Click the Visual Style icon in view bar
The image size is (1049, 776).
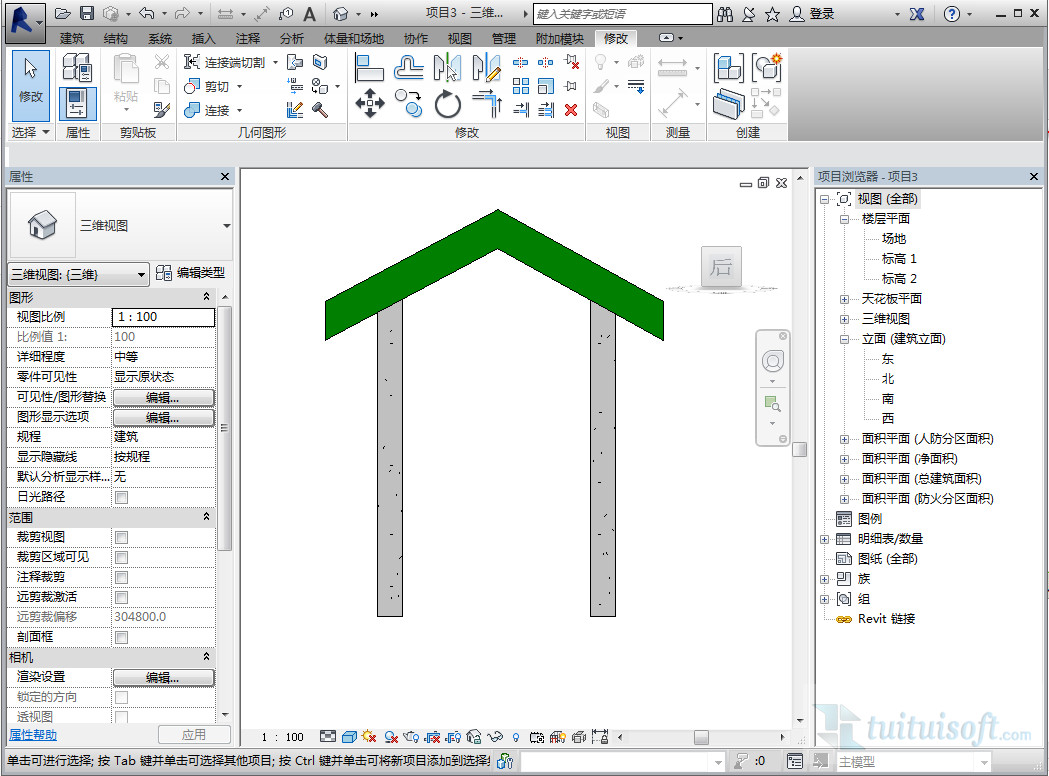pos(349,737)
